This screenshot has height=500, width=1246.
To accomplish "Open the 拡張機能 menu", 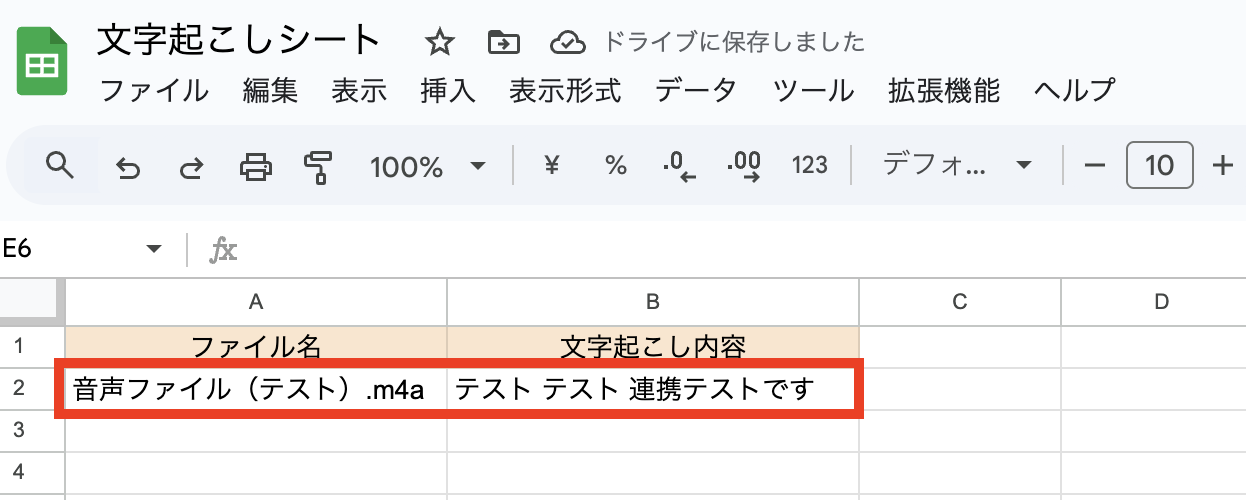I will (x=943, y=91).
